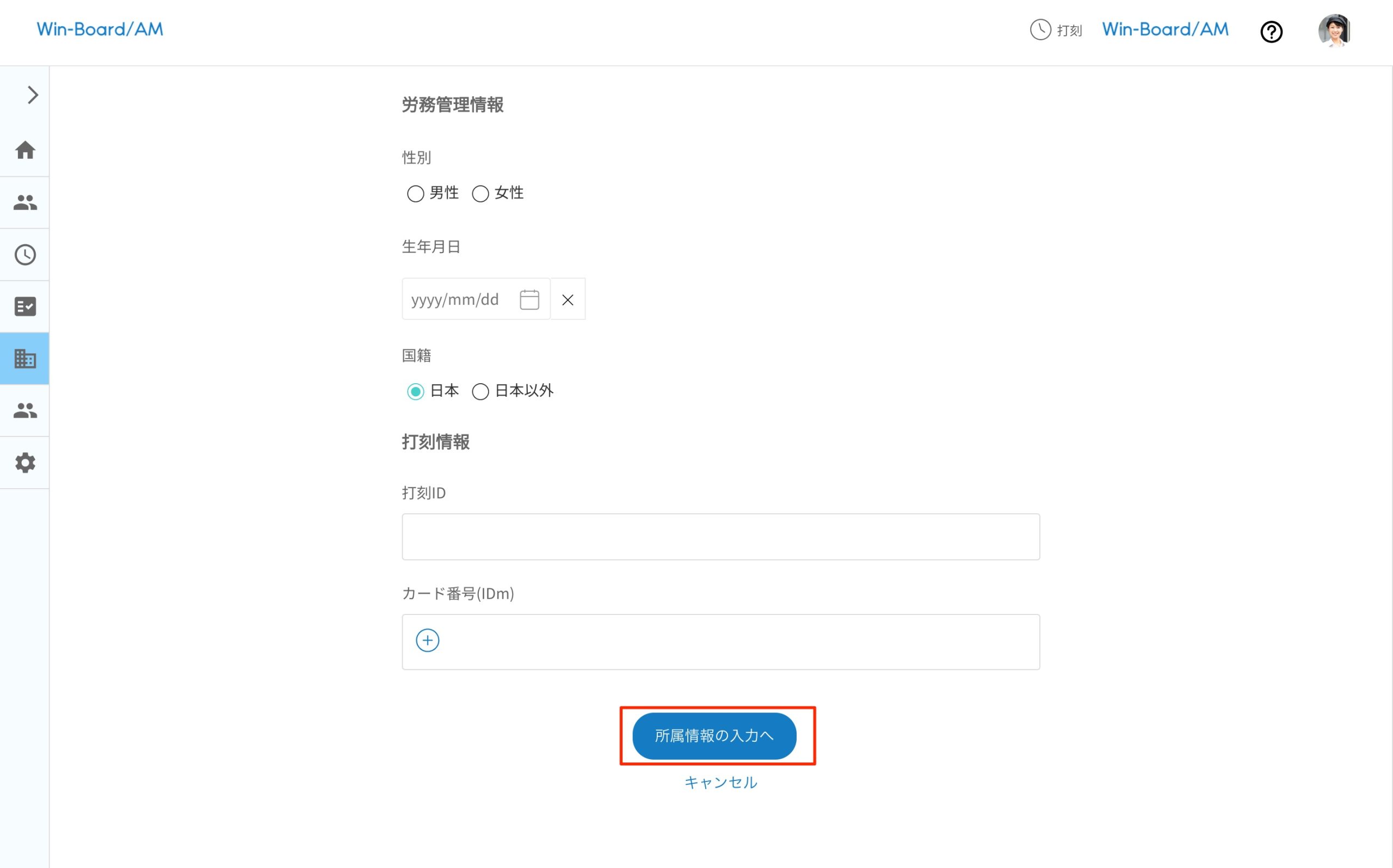
Task: Open the Home icon in the sidebar
Action: 25,150
